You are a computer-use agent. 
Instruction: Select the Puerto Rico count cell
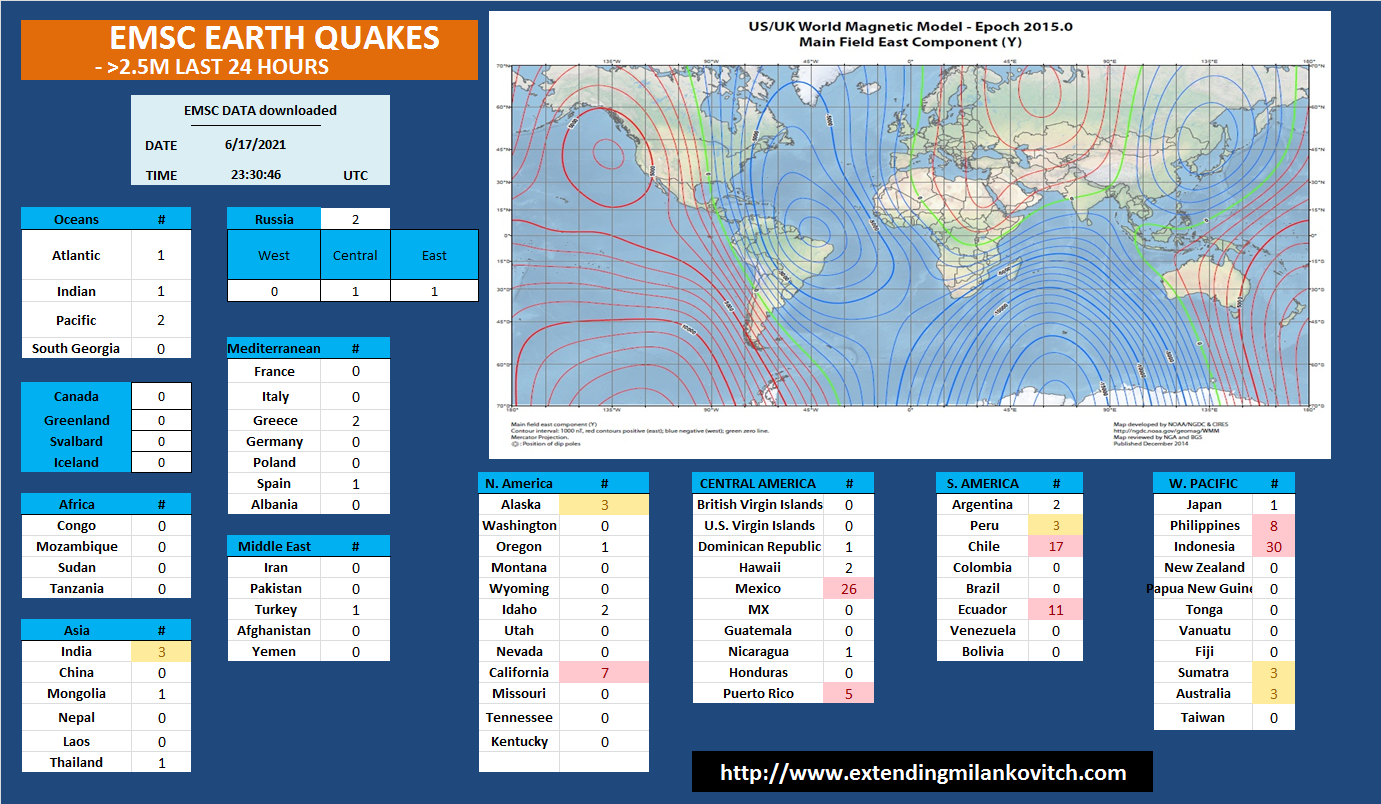click(x=848, y=693)
